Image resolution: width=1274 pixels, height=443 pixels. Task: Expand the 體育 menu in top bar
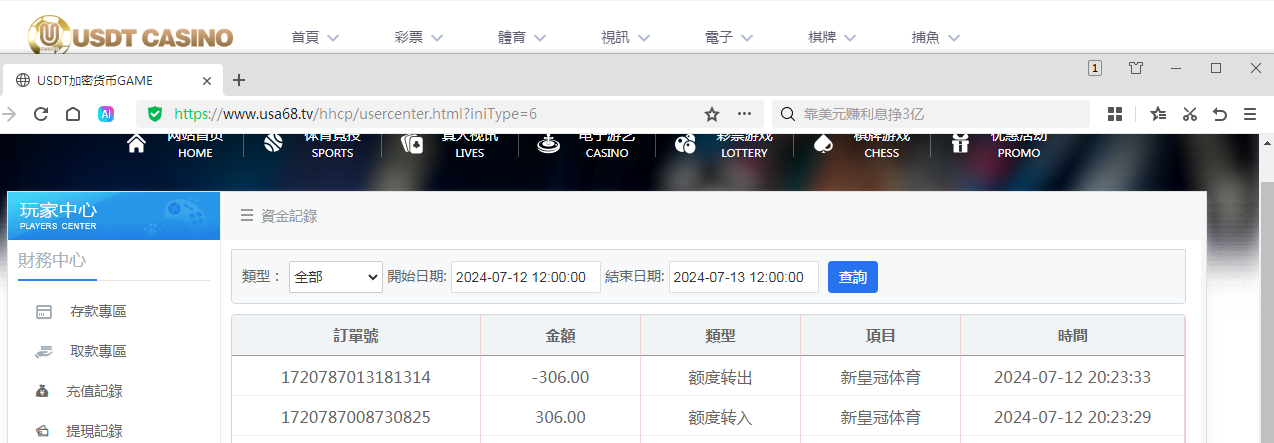521,37
